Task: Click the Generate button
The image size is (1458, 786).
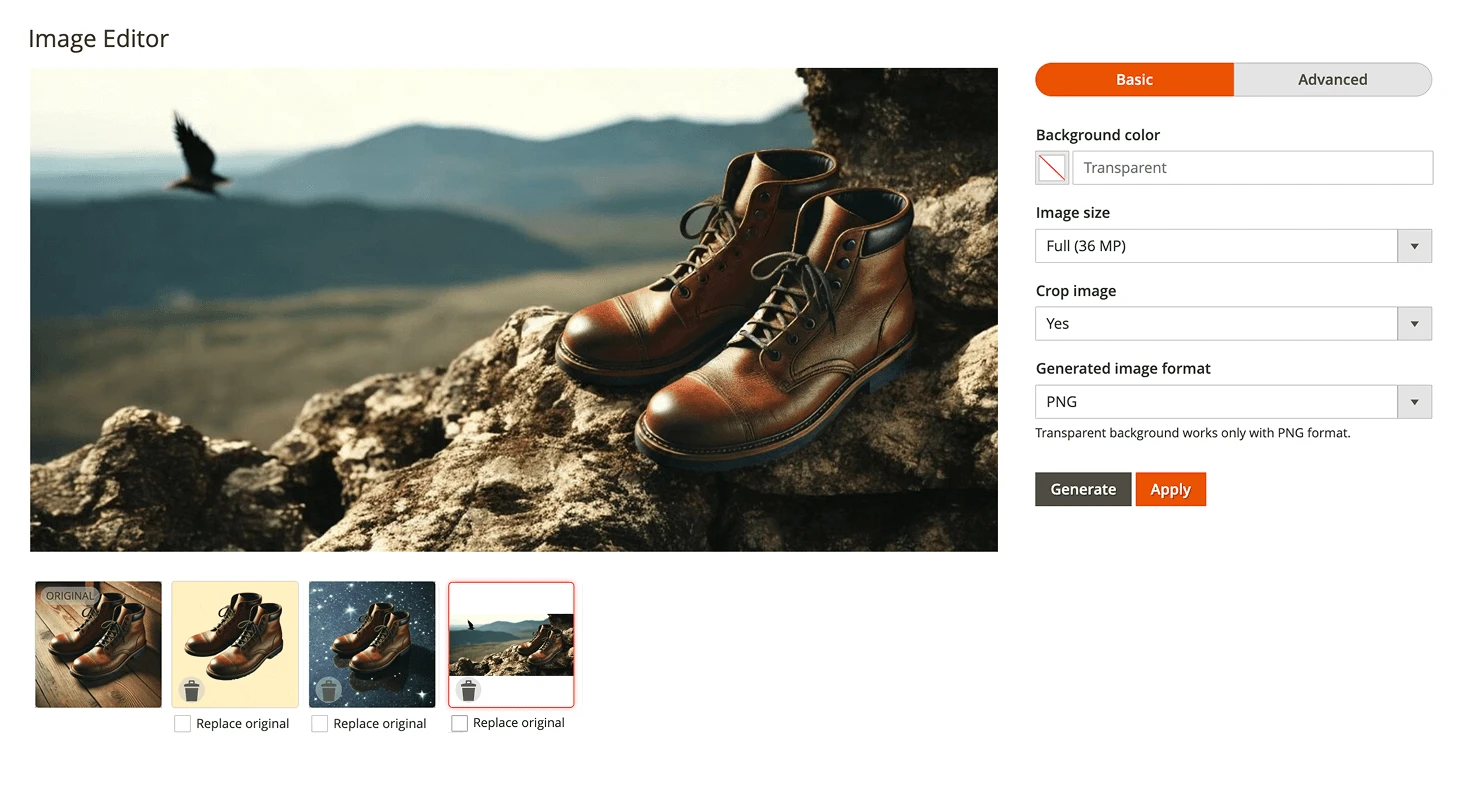Action: (1083, 489)
